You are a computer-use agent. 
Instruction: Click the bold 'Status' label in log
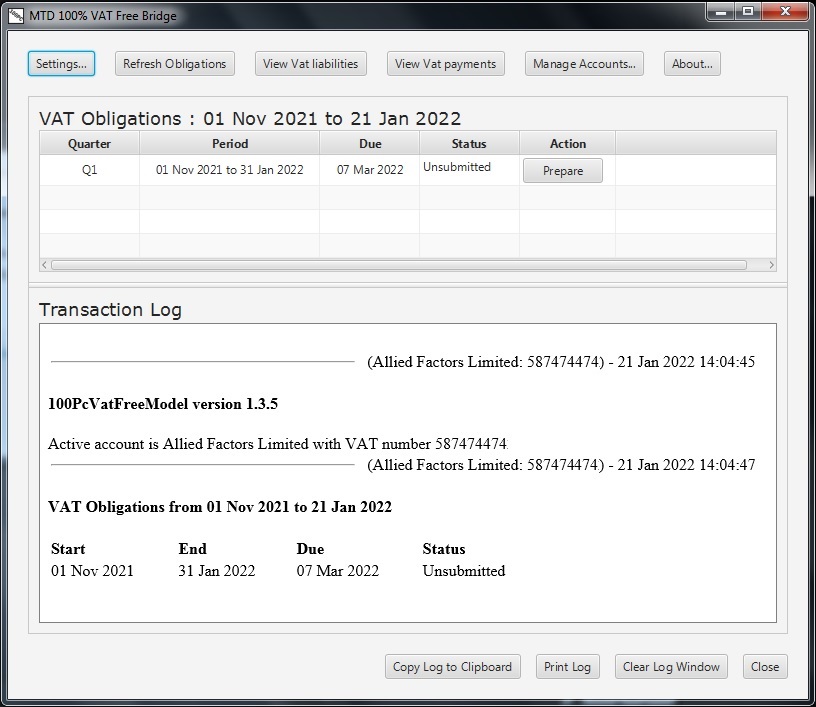[444, 549]
